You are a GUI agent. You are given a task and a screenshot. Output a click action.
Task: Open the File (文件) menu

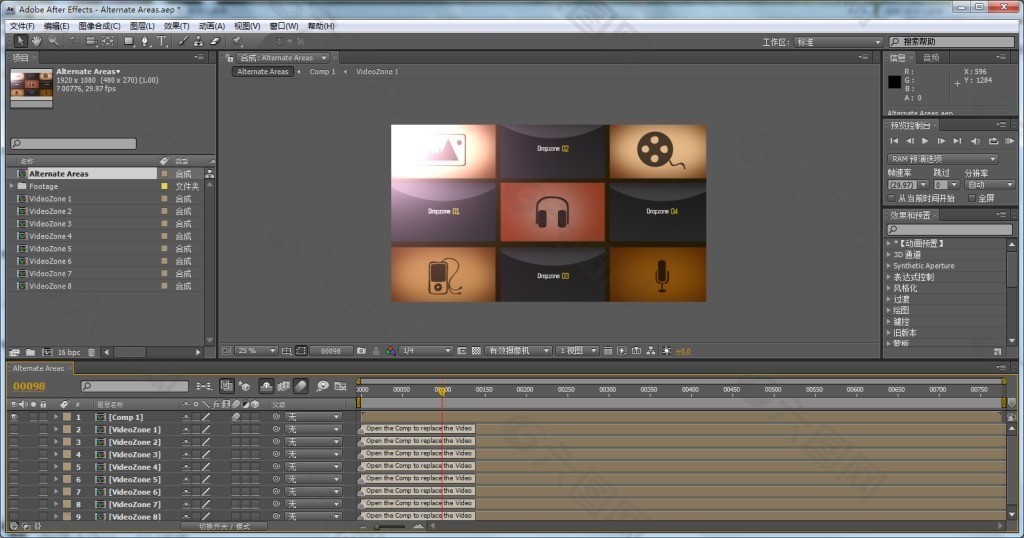[22, 26]
